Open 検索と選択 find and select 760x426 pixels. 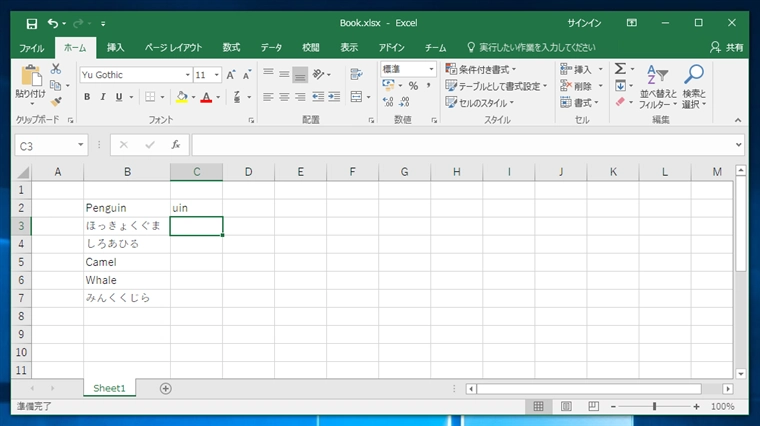click(694, 87)
